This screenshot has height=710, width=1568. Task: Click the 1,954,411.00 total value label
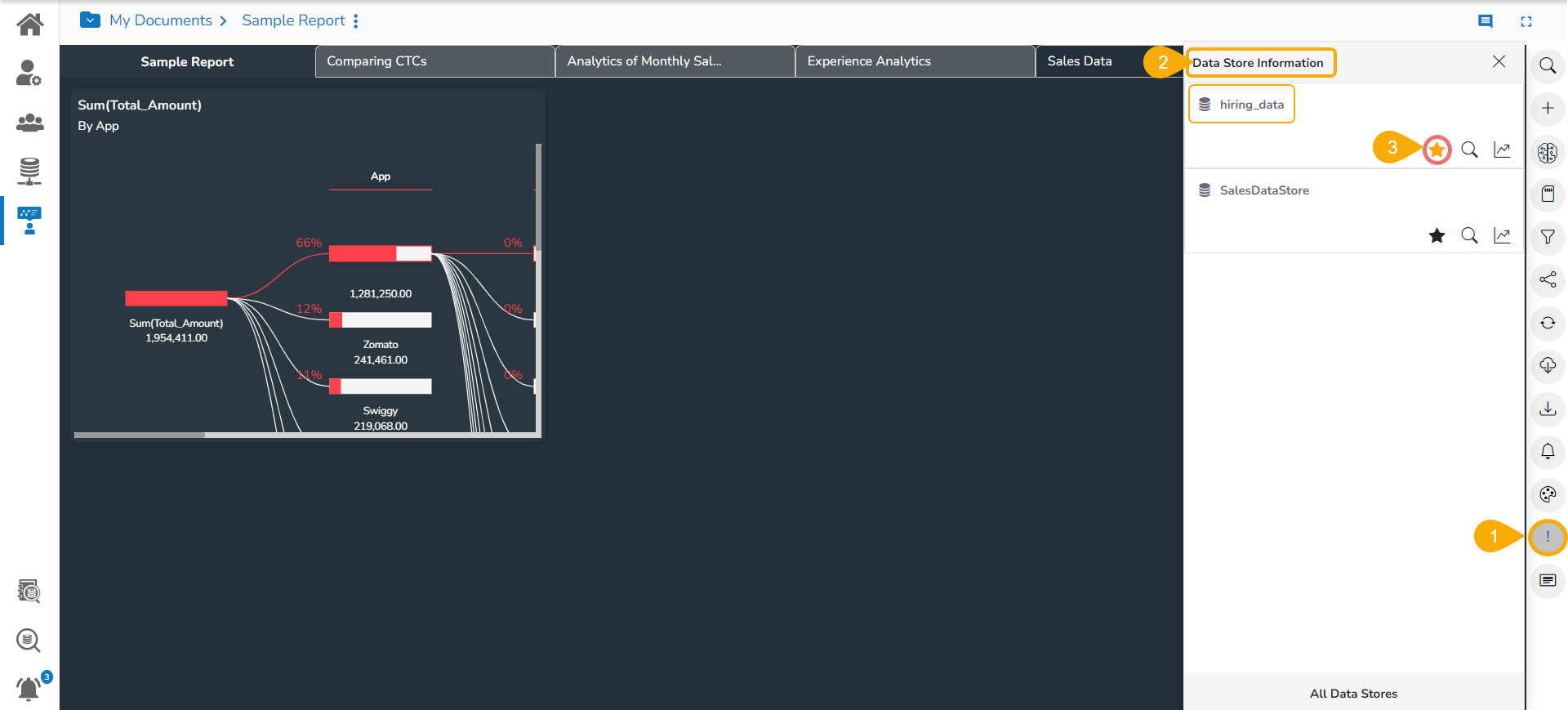pos(176,337)
